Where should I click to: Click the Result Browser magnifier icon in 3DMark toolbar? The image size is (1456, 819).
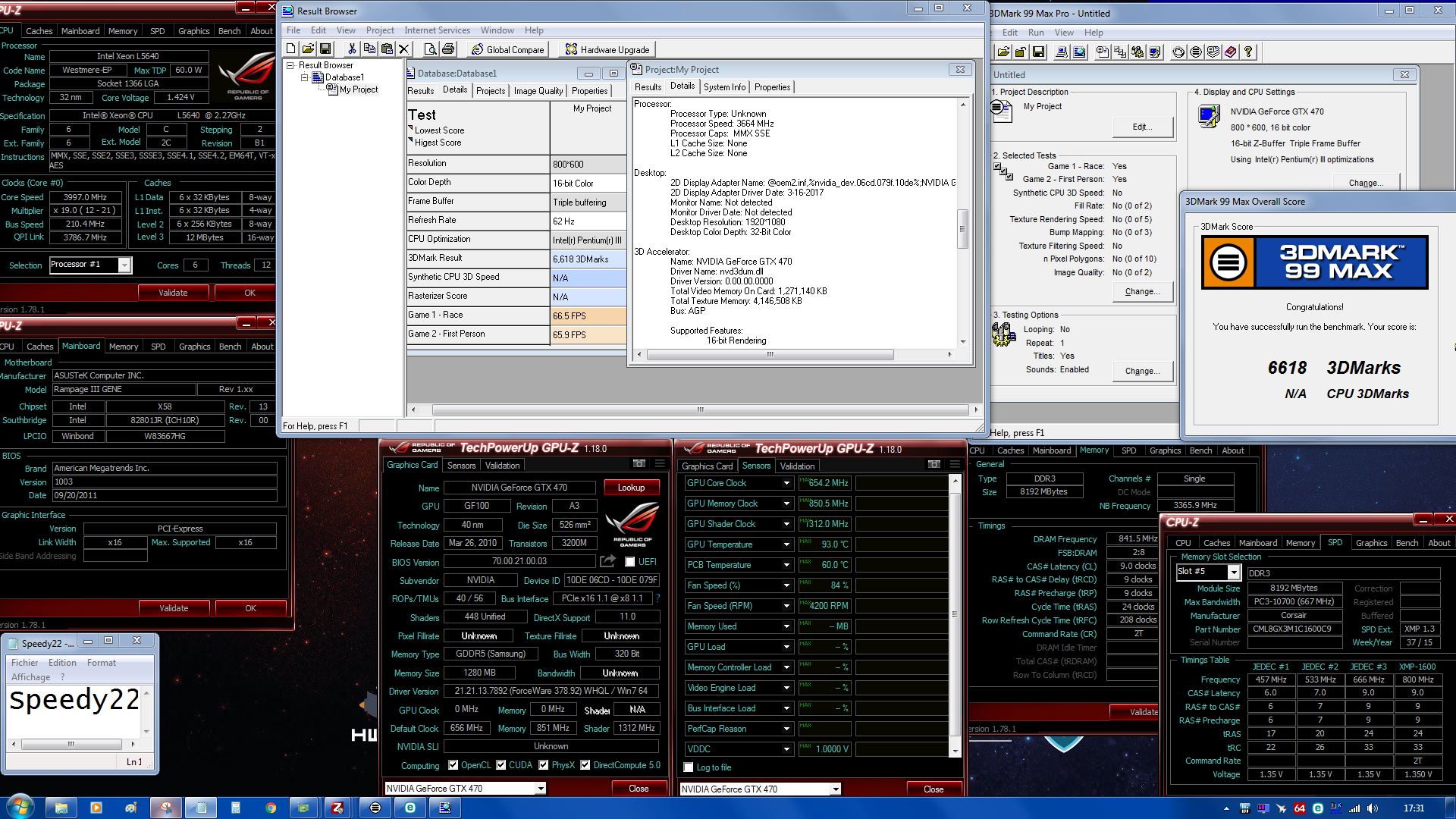[x=1079, y=52]
